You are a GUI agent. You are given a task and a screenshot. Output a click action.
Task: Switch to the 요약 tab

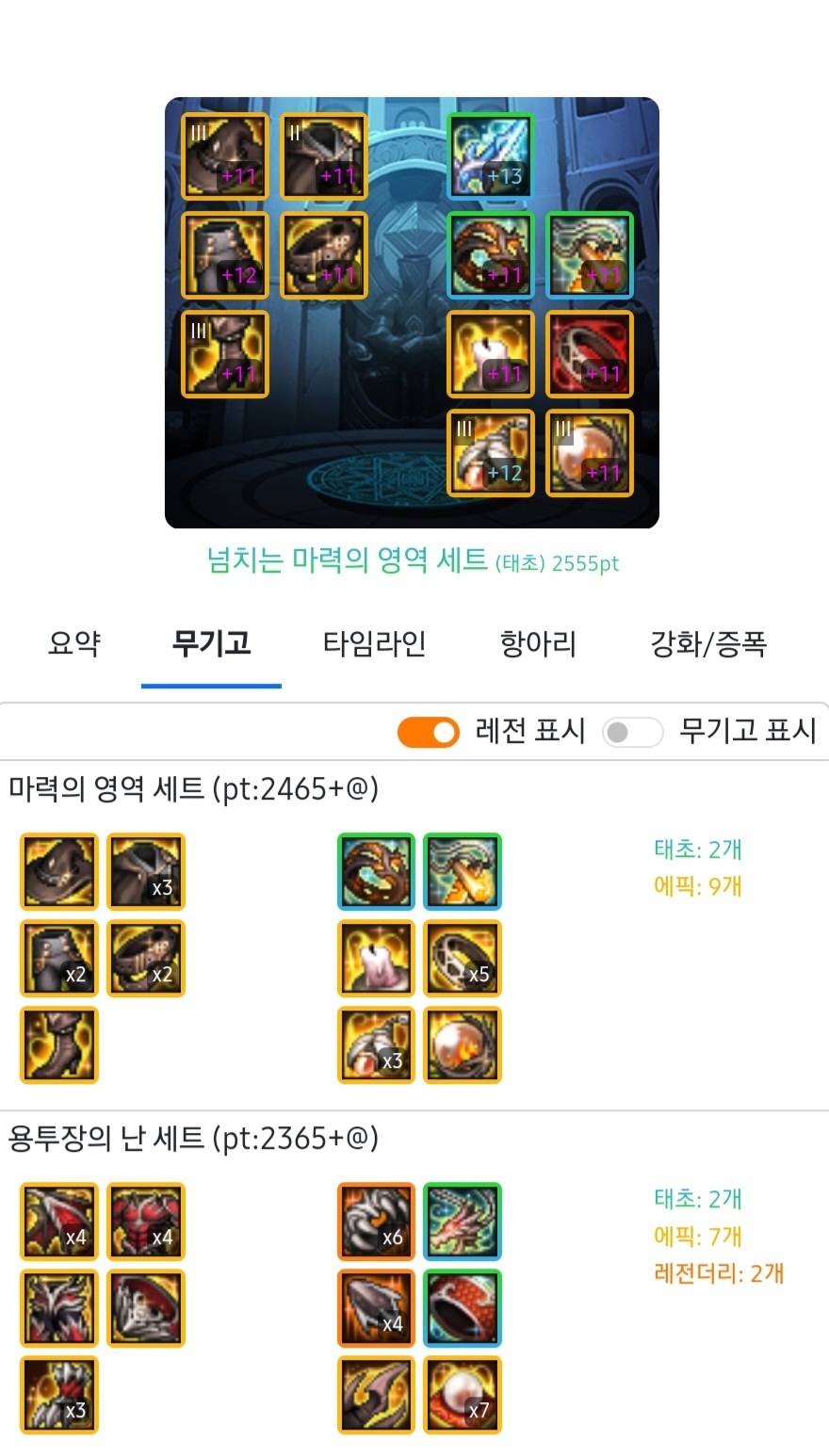pyautogui.click(x=73, y=644)
